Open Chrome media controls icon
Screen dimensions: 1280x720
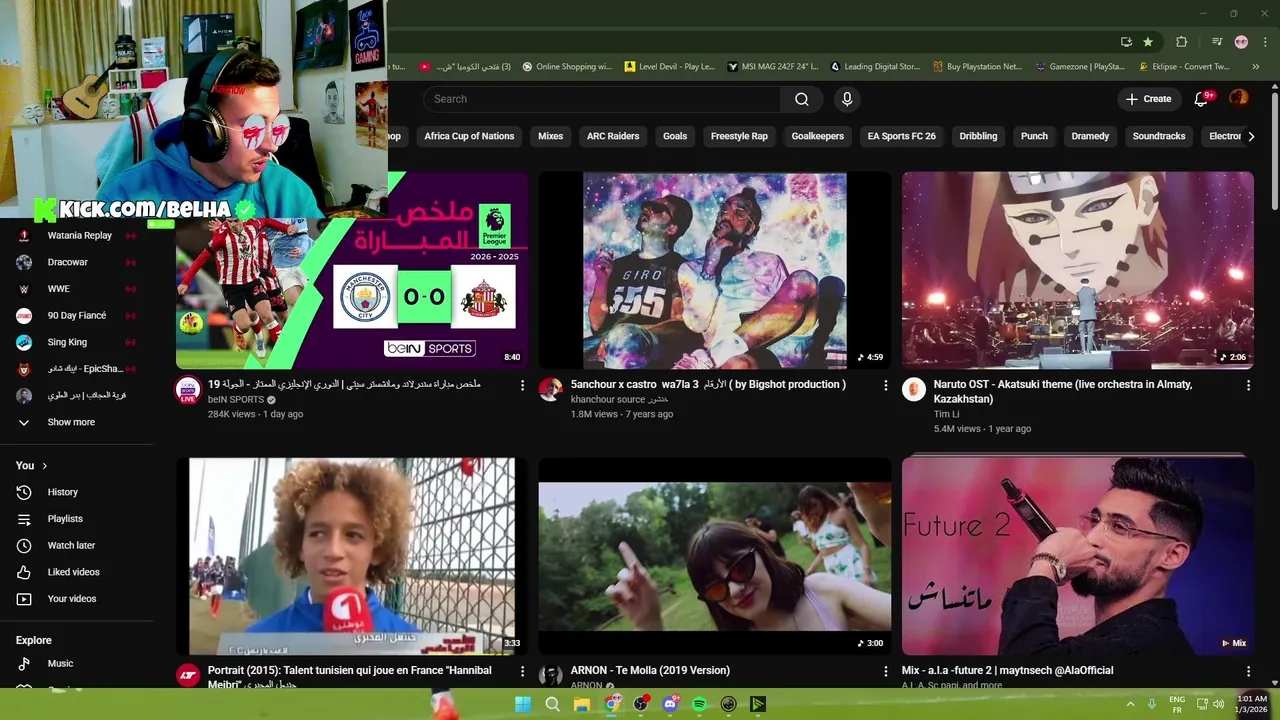pyautogui.click(x=1217, y=42)
